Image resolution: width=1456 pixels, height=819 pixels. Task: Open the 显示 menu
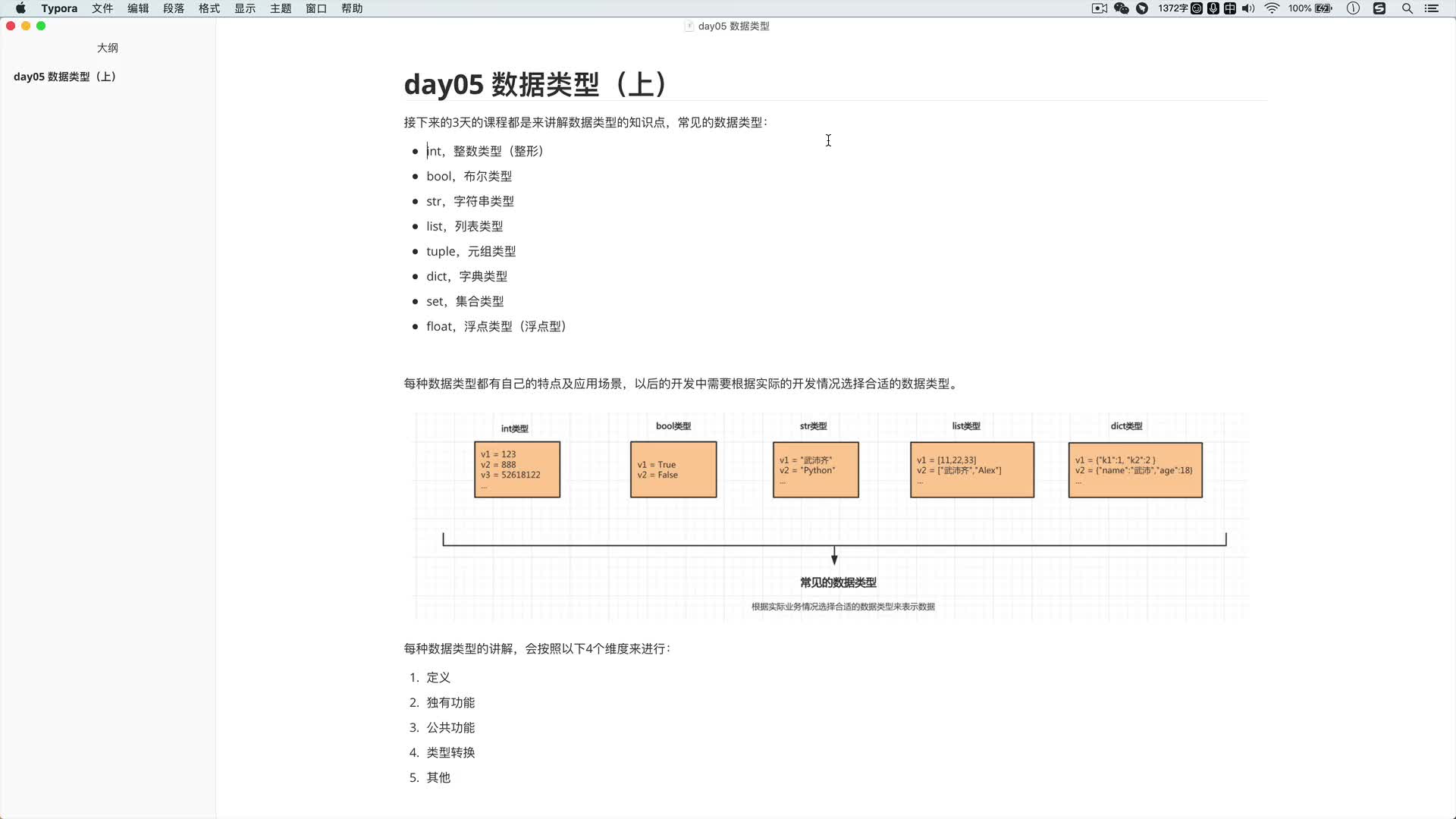245,8
